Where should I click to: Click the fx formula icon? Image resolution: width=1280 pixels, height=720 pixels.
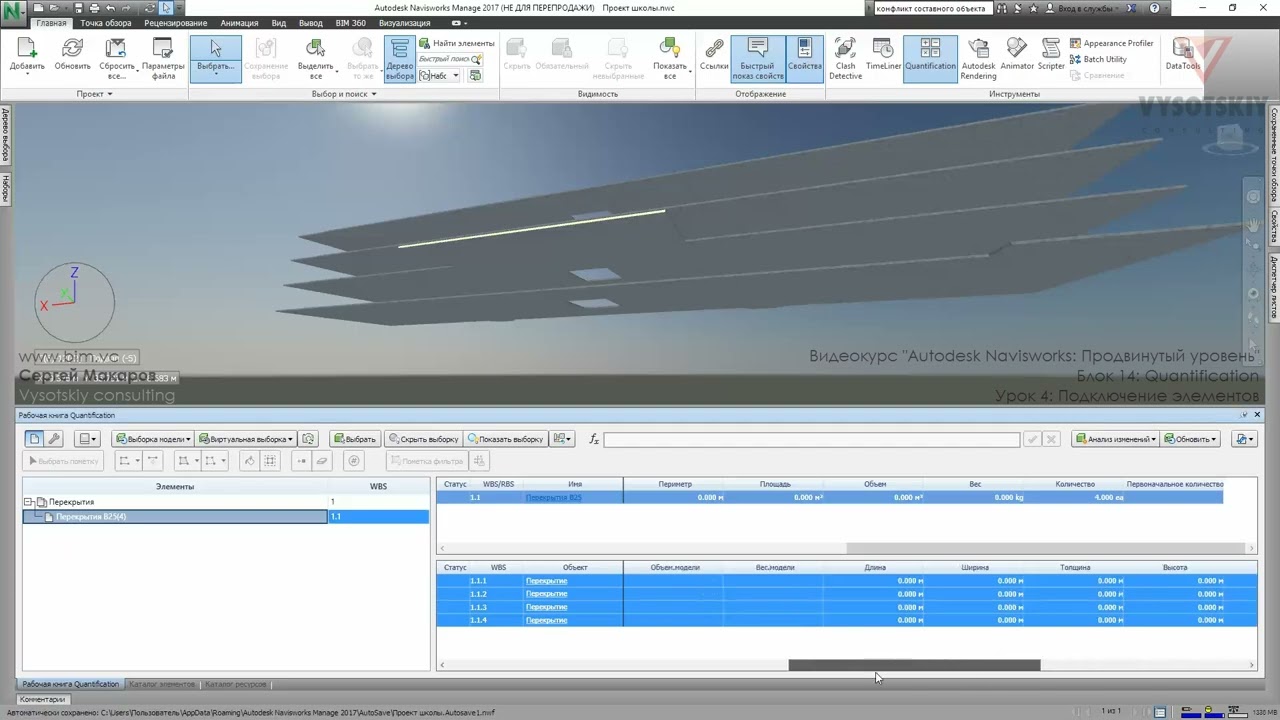(x=594, y=439)
